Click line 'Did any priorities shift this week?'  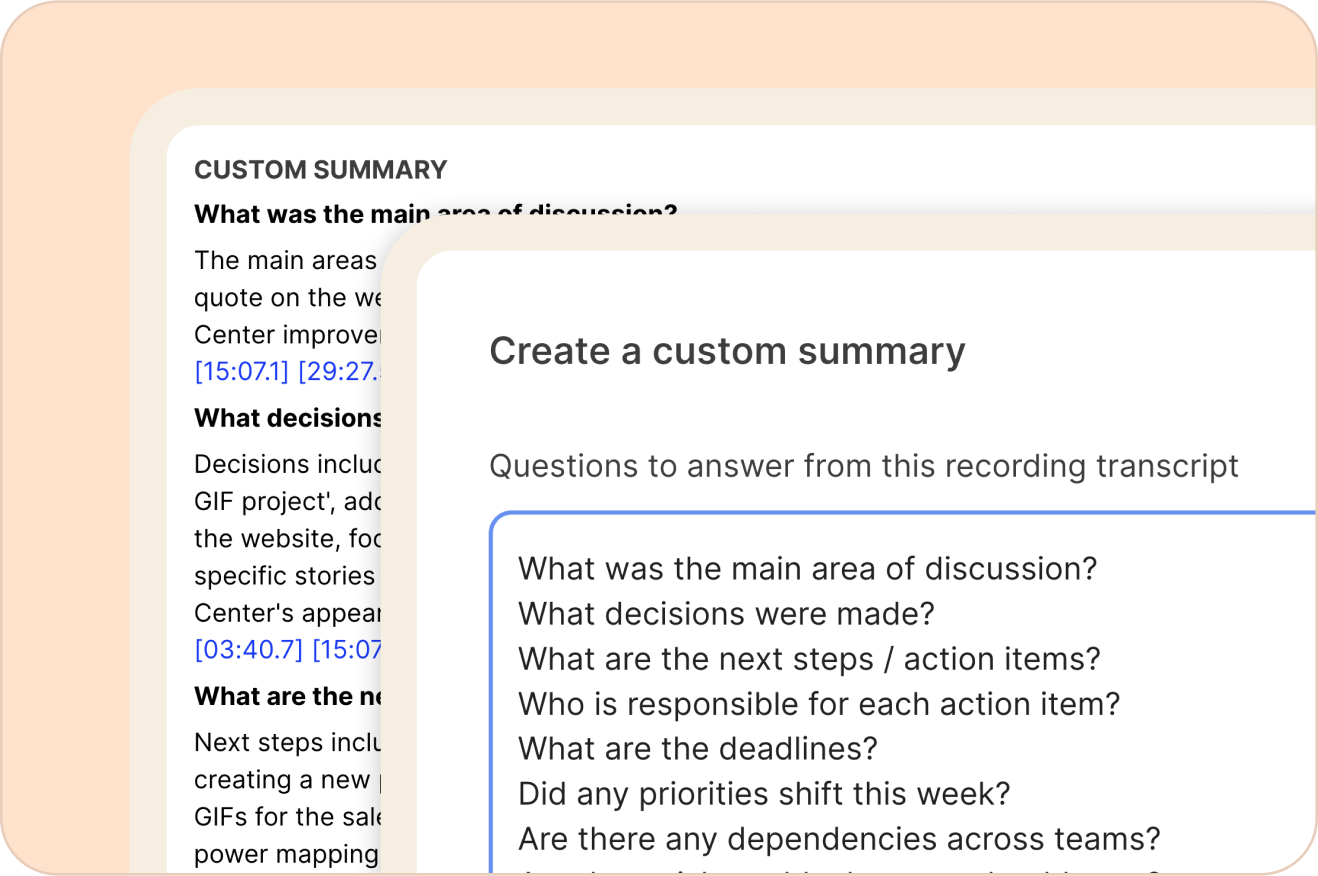pos(764,794)
